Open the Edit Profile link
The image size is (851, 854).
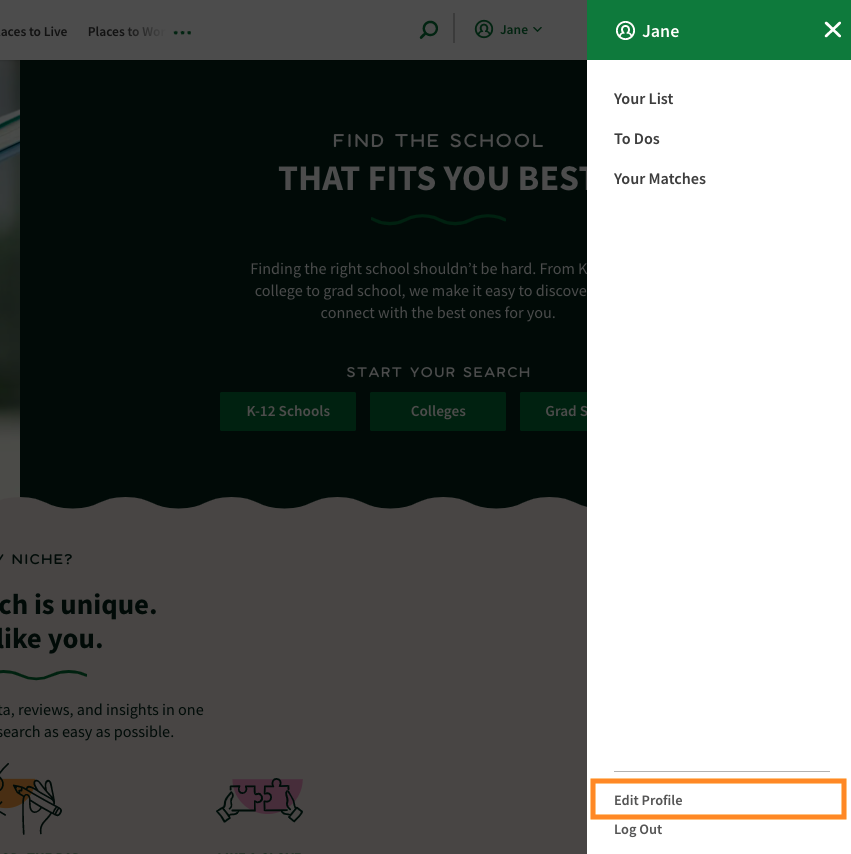click(648, 800)
